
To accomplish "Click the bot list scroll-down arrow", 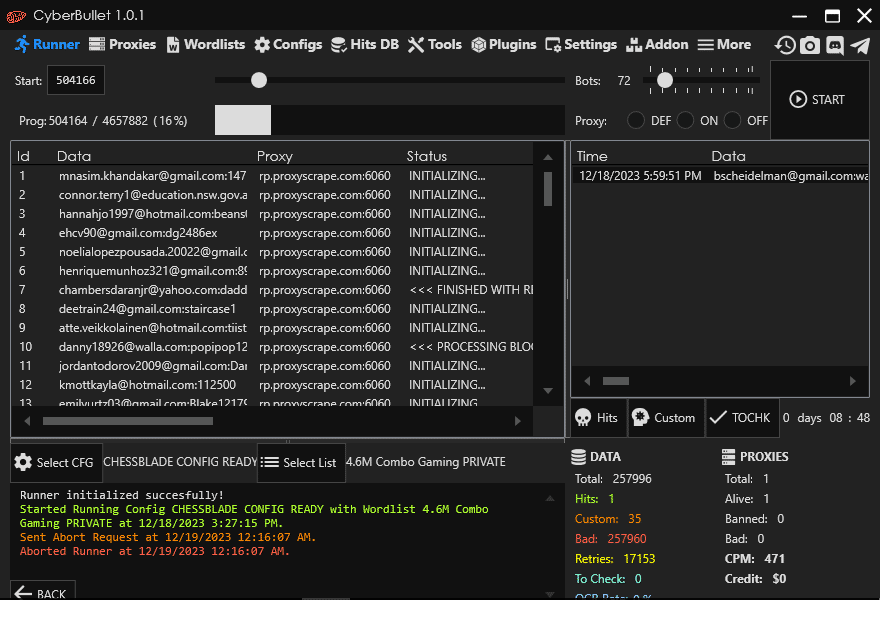I will coord(548,390).
